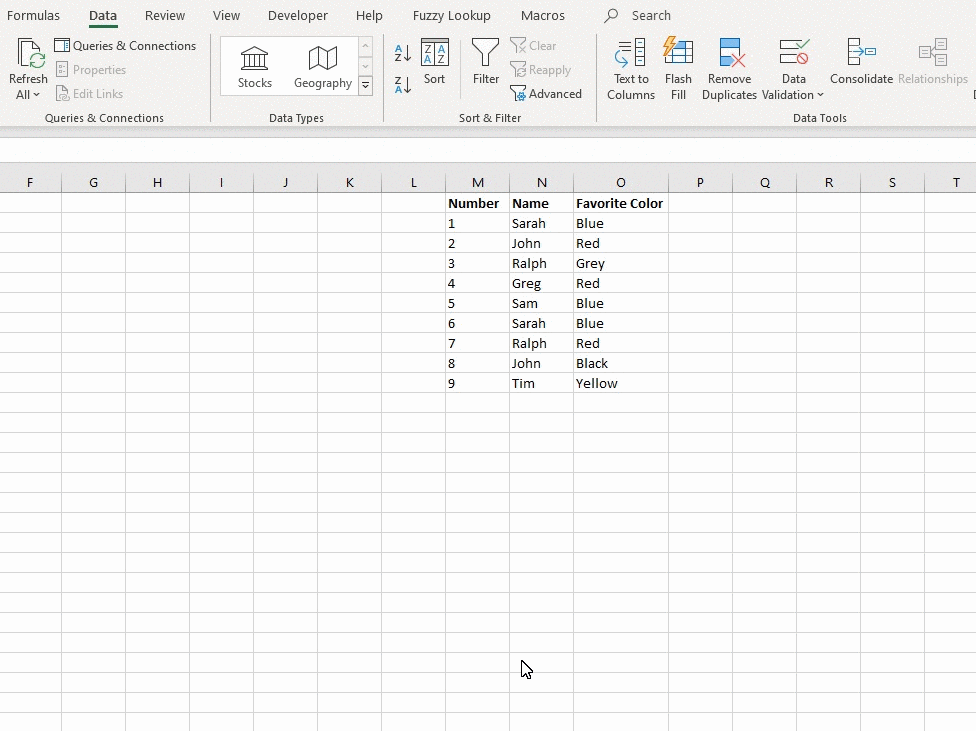Screen dimensions: 976x731
Task: Switch to the Formulas tab
Action: coord(34,15)
